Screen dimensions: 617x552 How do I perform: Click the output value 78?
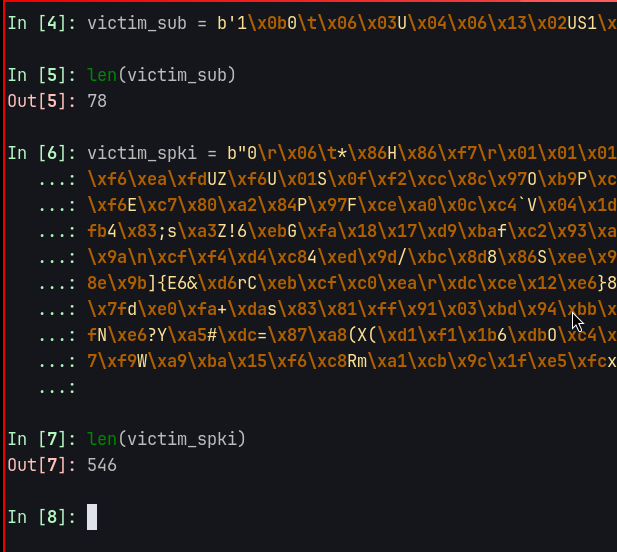click(x=97, y=100)
